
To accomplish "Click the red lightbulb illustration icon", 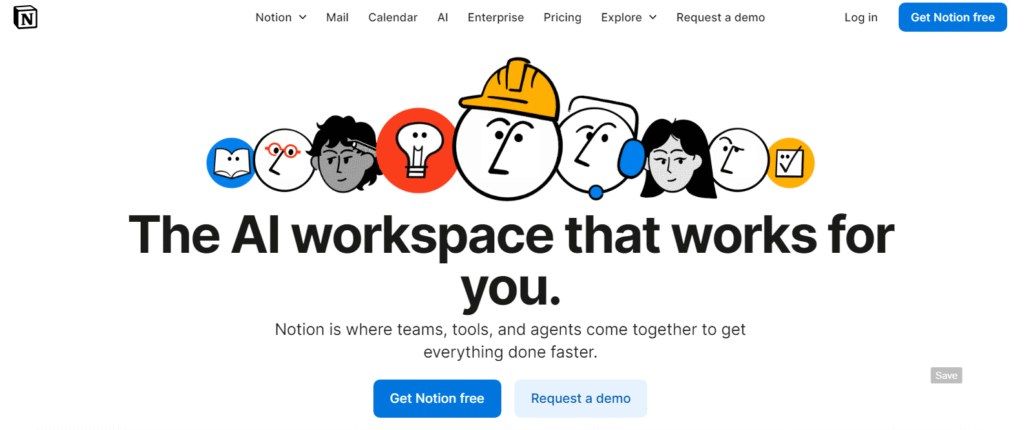I will pyautogui.click(x=417, y=148).
